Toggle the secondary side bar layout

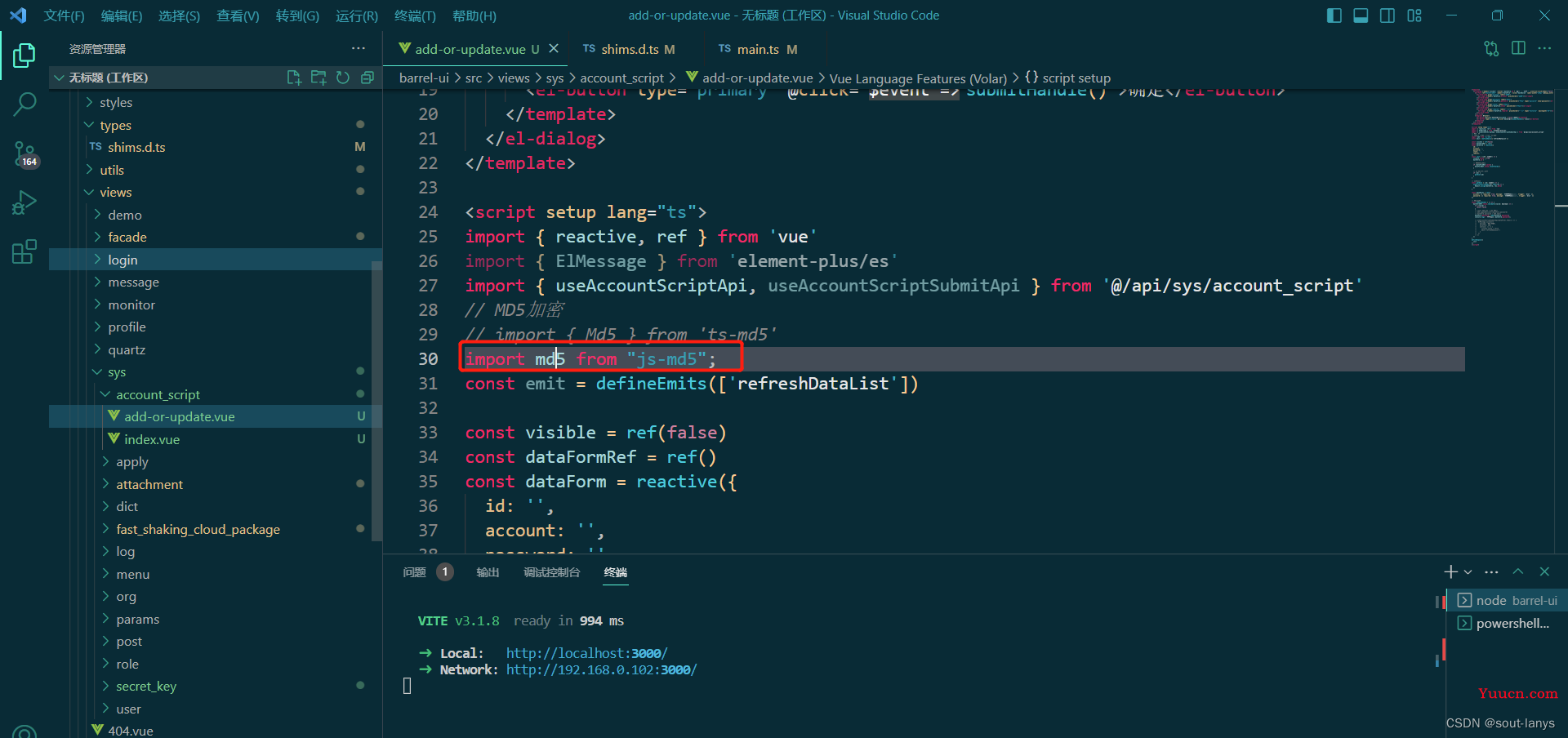coord(1388,16)
